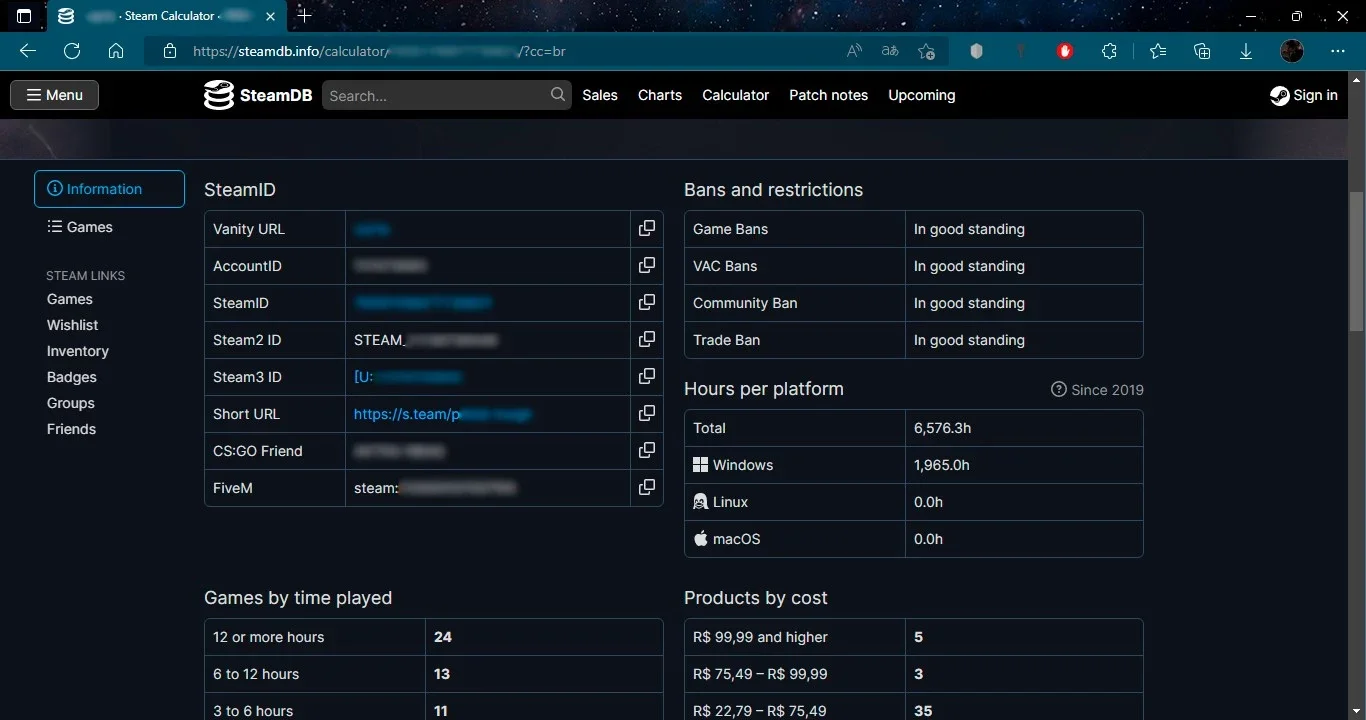Copy the Vanity URL value
The width and height of the screenshot is (1366, 720).
coord(647,229)
